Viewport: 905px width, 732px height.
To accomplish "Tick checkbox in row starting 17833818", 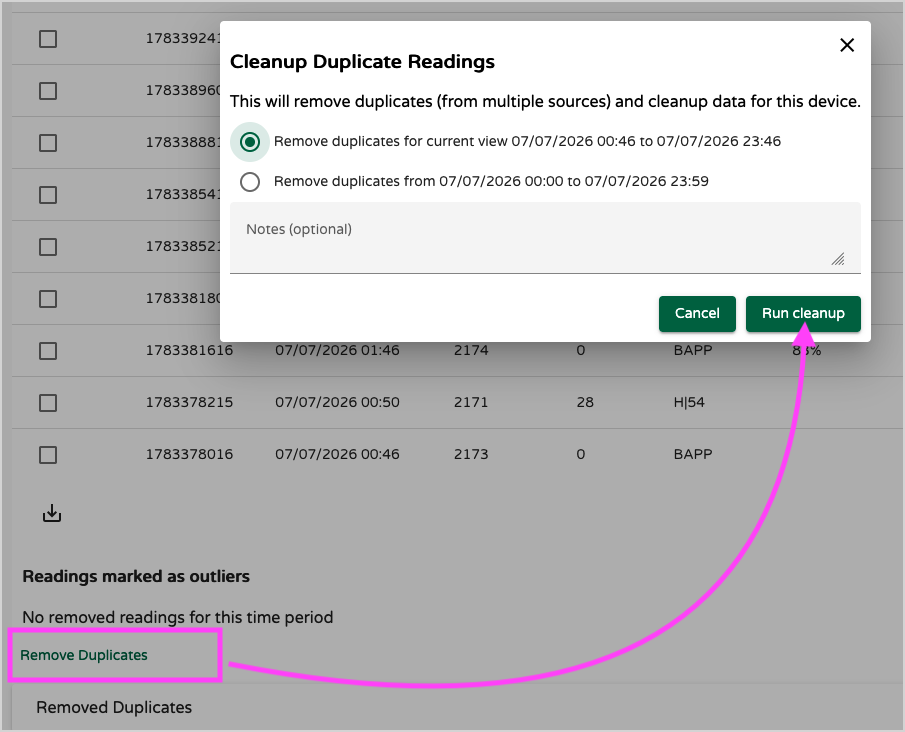I will coord(48,298).
